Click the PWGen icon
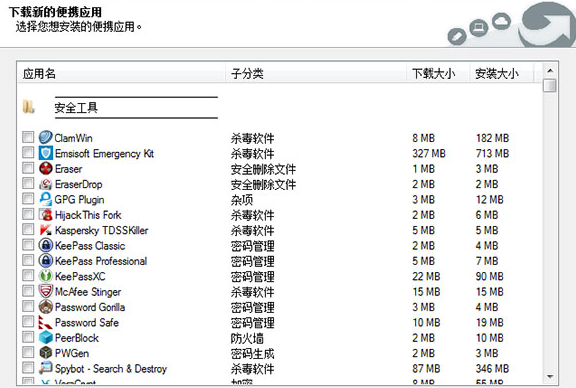Screen dimensions: 576x388 pyautogui.click(x=46, y=353)
